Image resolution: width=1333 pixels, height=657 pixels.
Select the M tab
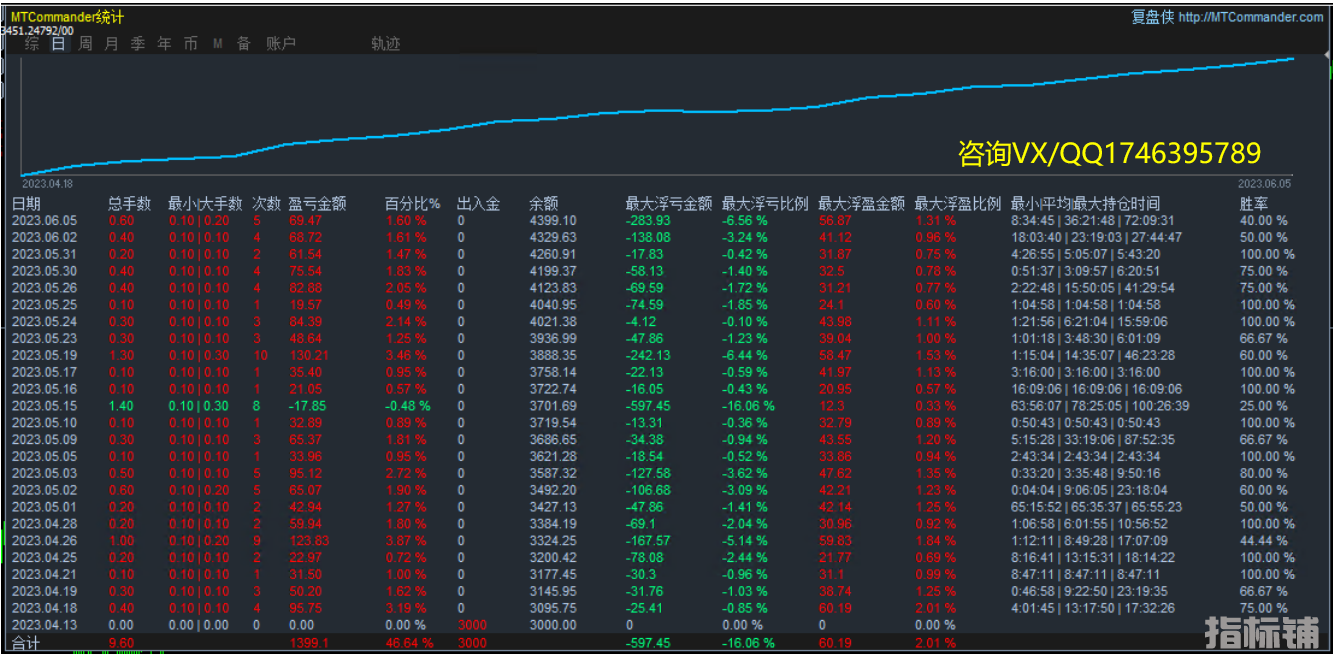pos(217,44)
